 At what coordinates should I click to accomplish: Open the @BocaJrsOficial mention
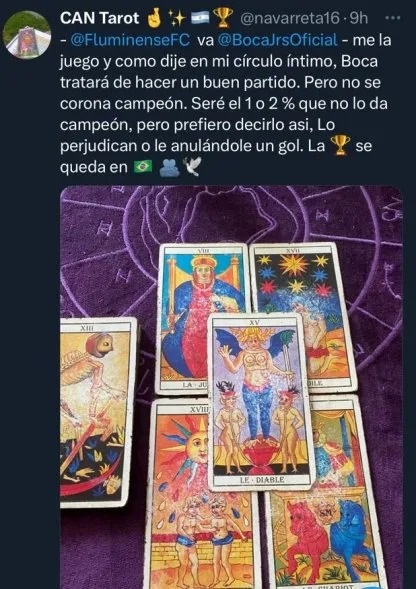pos(277,40)
